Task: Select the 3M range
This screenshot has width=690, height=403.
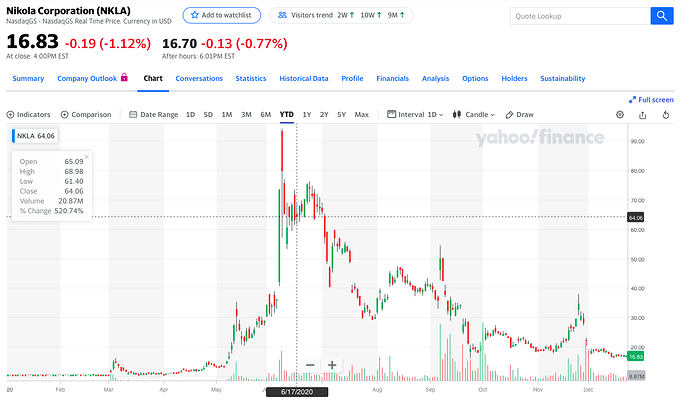Action: tap(246, 114)
